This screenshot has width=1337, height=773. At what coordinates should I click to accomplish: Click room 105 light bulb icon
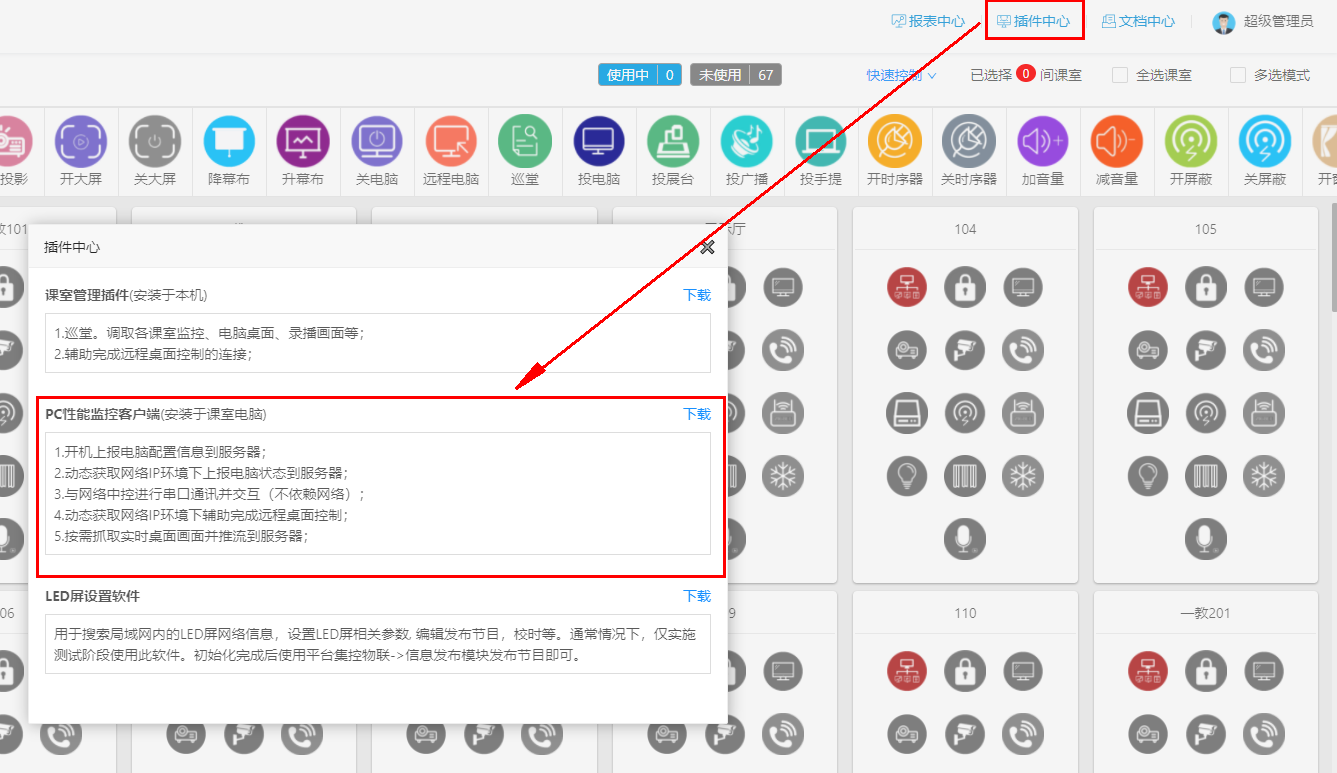pyautogui.click(x=1148, y=475)
